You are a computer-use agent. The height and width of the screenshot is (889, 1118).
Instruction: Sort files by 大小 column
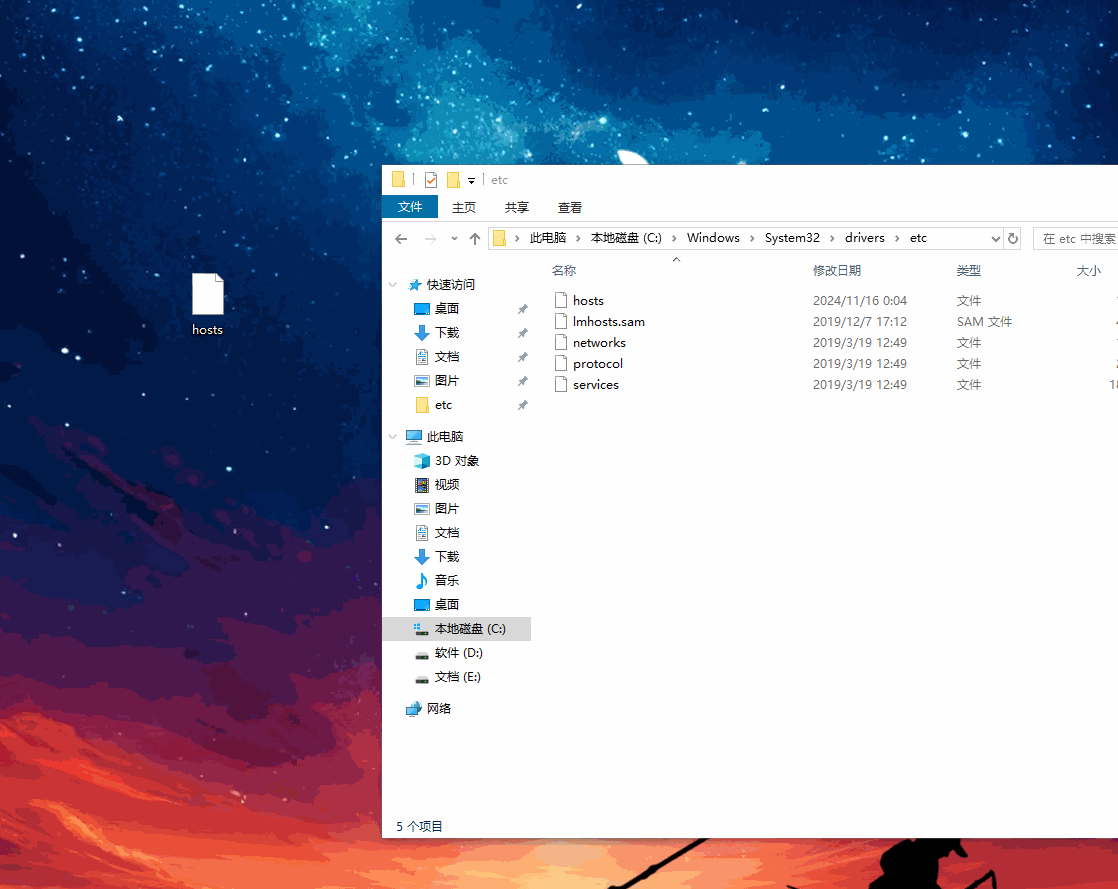[1088, 271]
